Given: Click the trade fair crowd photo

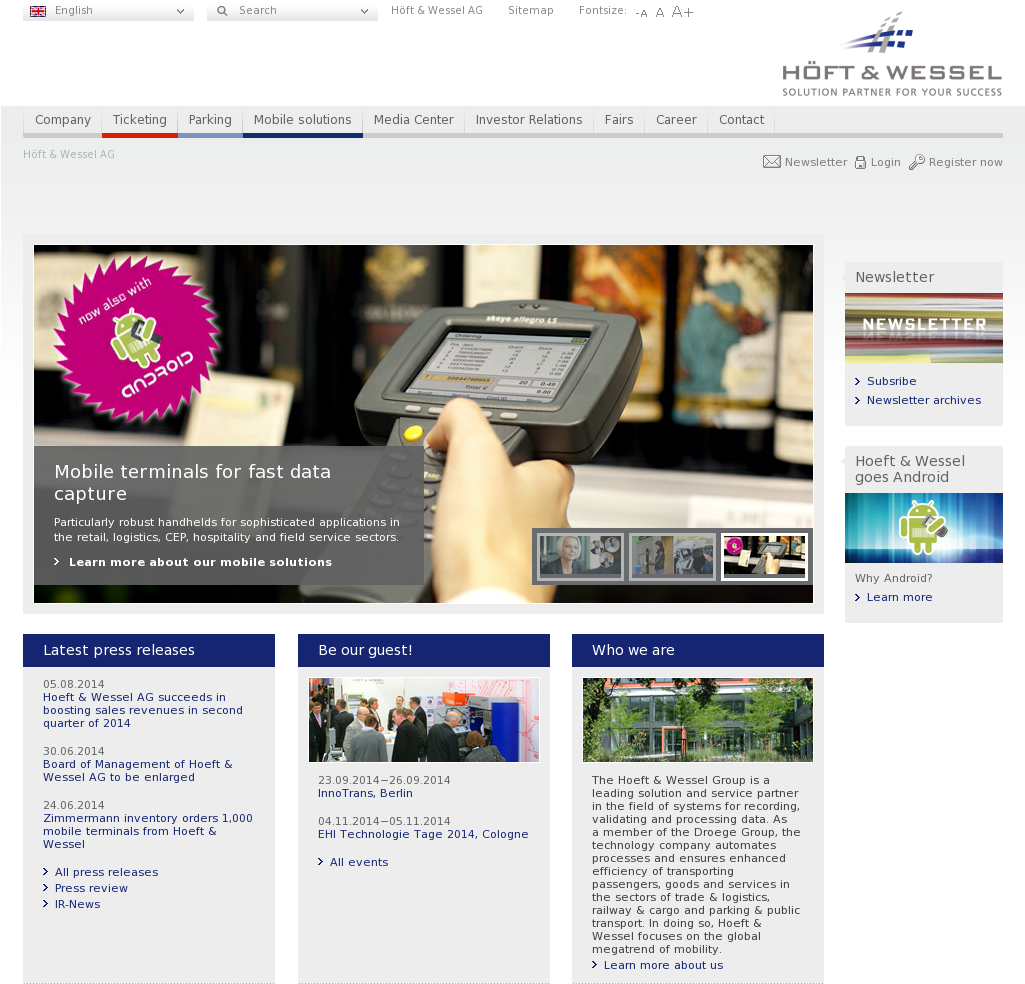Looking at the screenshot, I should point(424,720).
